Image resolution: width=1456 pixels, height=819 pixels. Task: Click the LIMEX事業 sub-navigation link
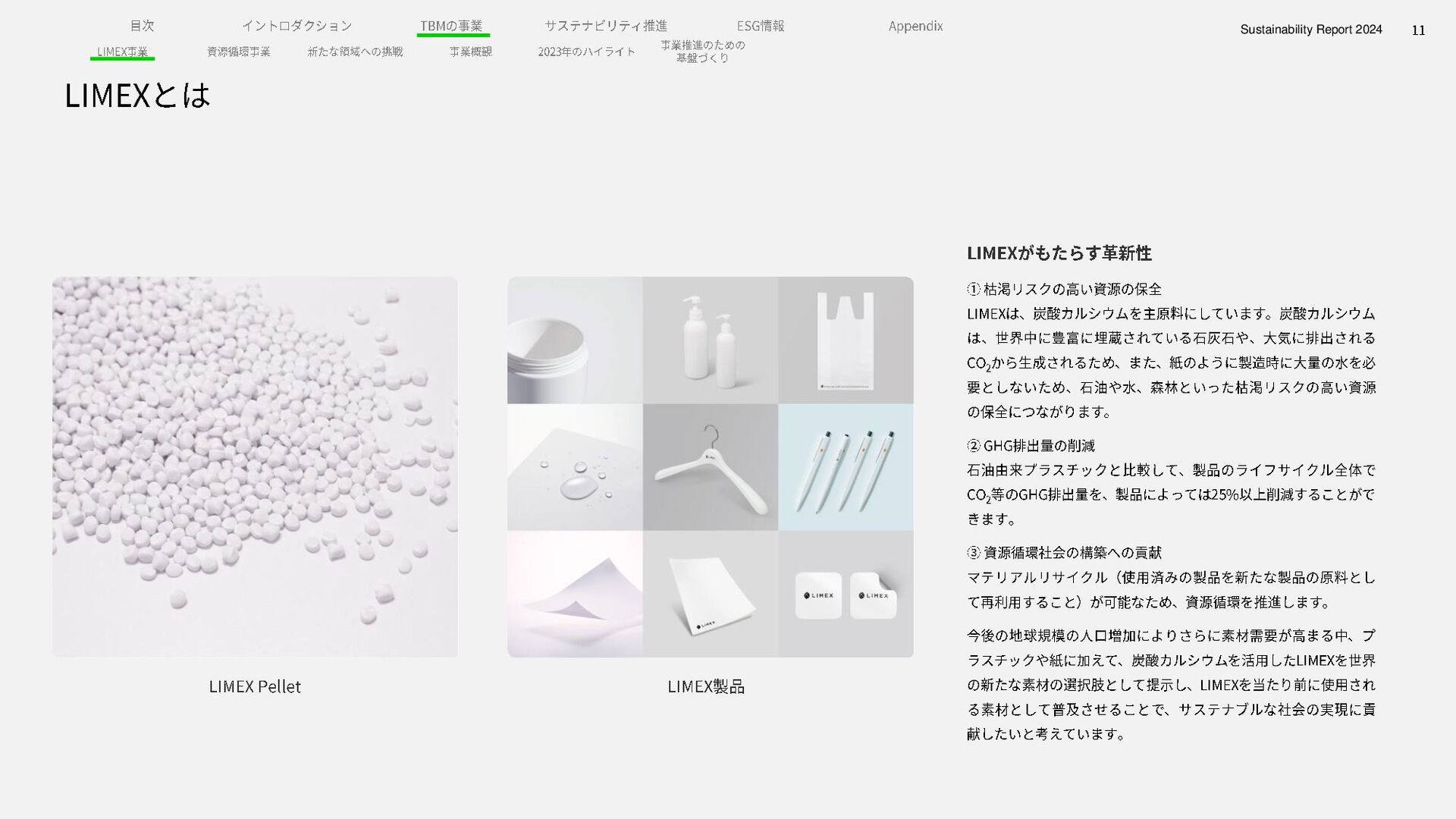[122, 52]
